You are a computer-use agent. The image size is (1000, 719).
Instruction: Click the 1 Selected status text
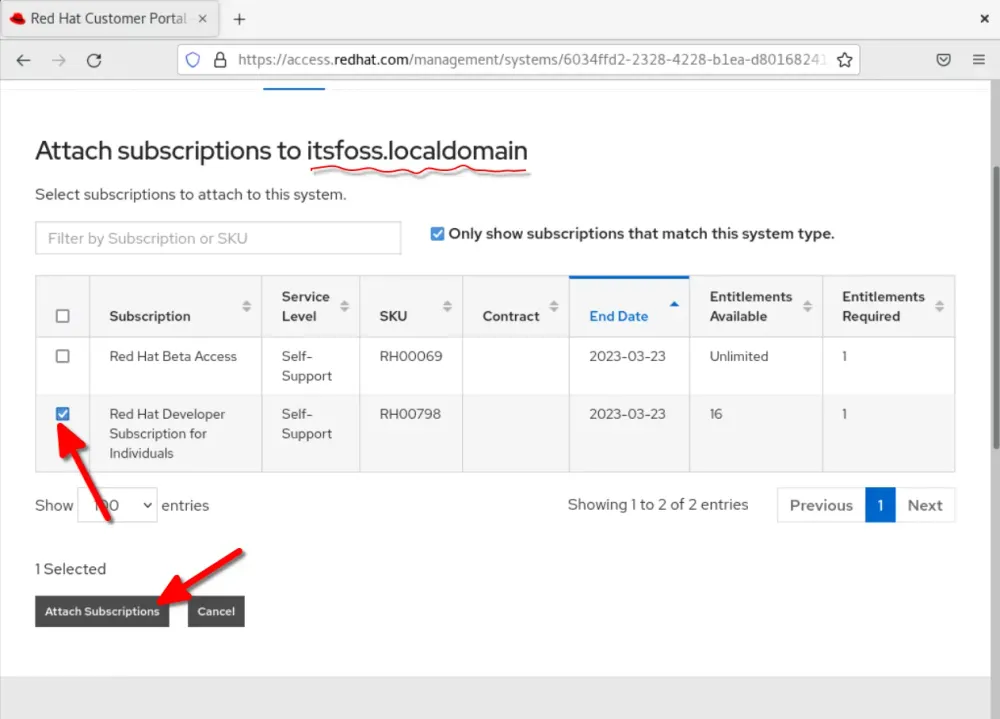coord(70,568)
